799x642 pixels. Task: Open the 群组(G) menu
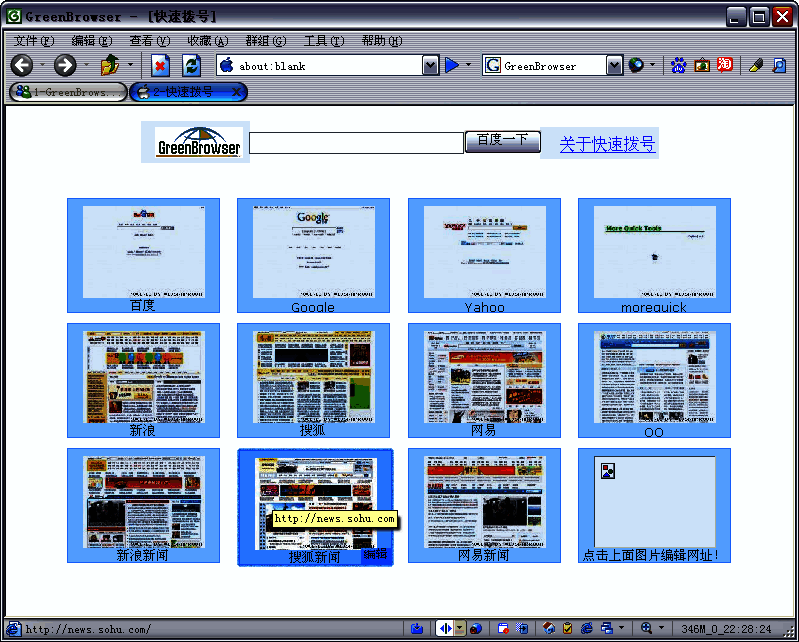coord(265,41)
